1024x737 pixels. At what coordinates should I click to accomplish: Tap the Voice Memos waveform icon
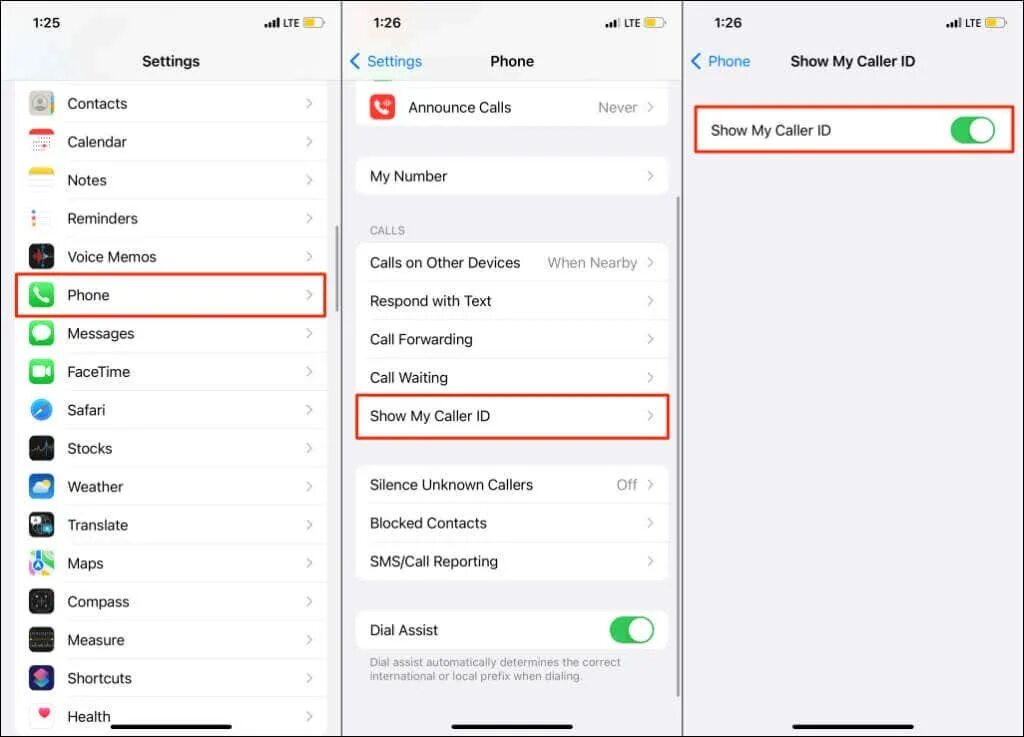pyautogui.click(x=42, y=257)
